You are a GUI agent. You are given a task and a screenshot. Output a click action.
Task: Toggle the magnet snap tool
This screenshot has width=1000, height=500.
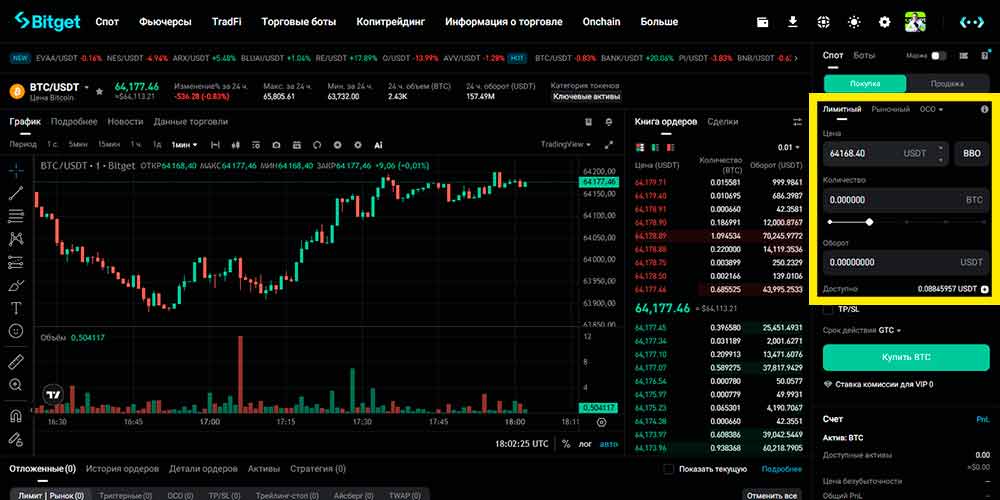16,416
